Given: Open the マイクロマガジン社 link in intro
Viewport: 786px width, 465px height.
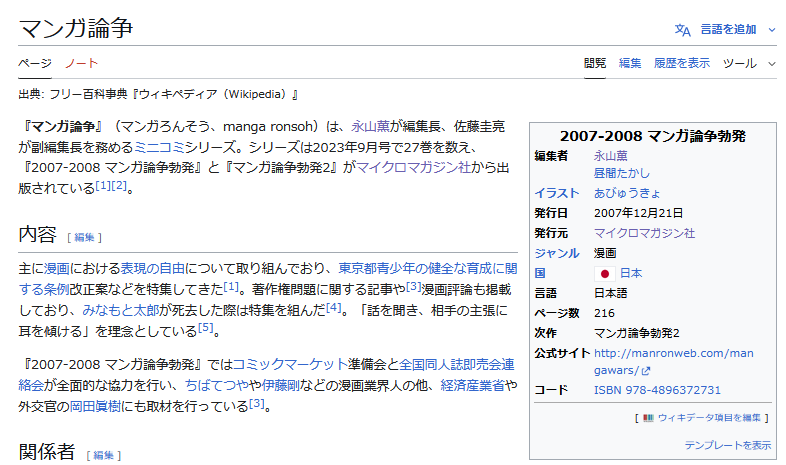Looking at the screenshot, I should [413, 167].
